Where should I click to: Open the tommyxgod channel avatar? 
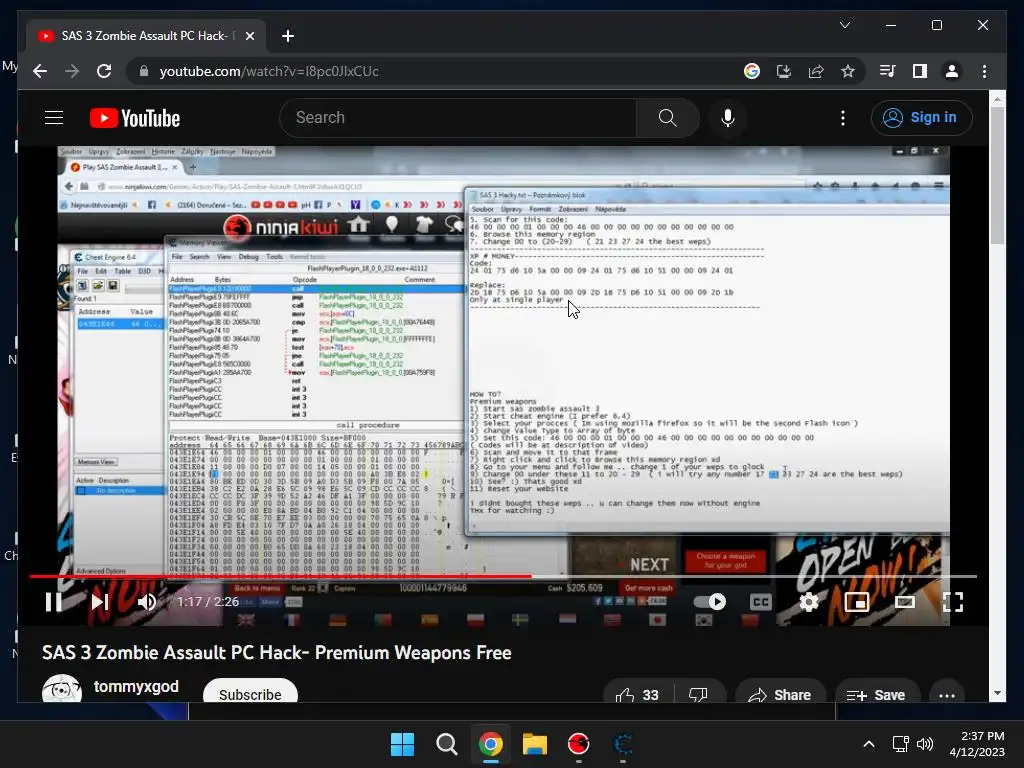(x=61, y=690)
